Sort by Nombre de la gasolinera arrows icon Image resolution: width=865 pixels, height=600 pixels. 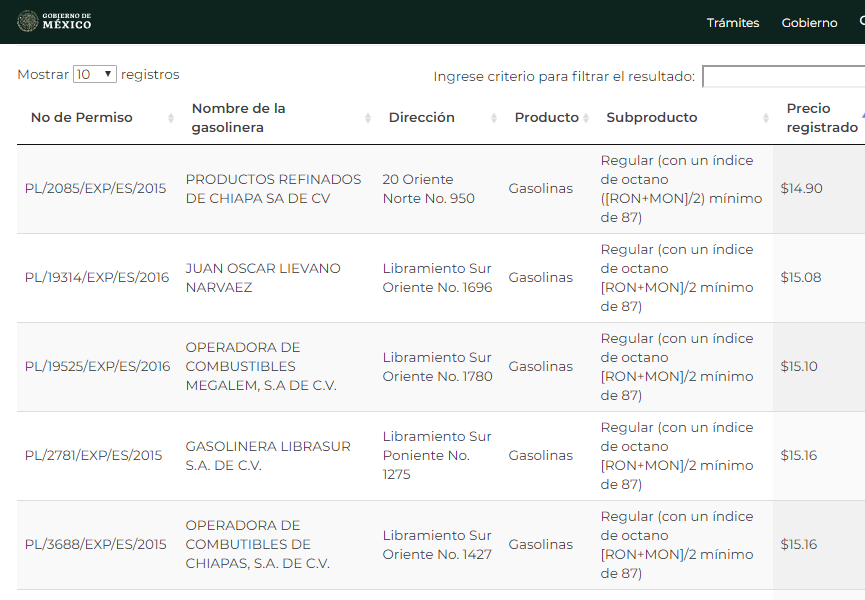[x=368, y=117]
